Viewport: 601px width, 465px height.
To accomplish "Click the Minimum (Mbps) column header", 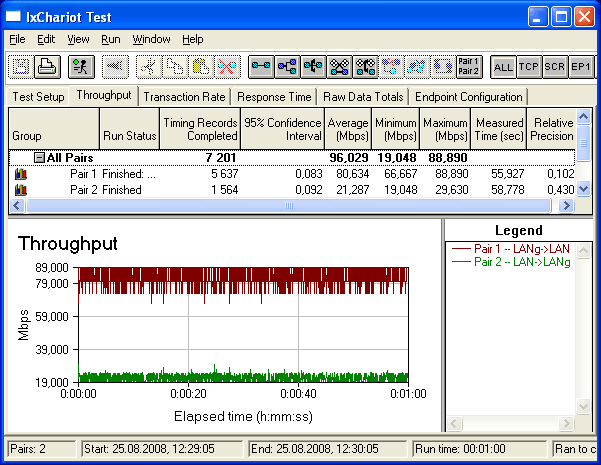I will tap(396, 129).
